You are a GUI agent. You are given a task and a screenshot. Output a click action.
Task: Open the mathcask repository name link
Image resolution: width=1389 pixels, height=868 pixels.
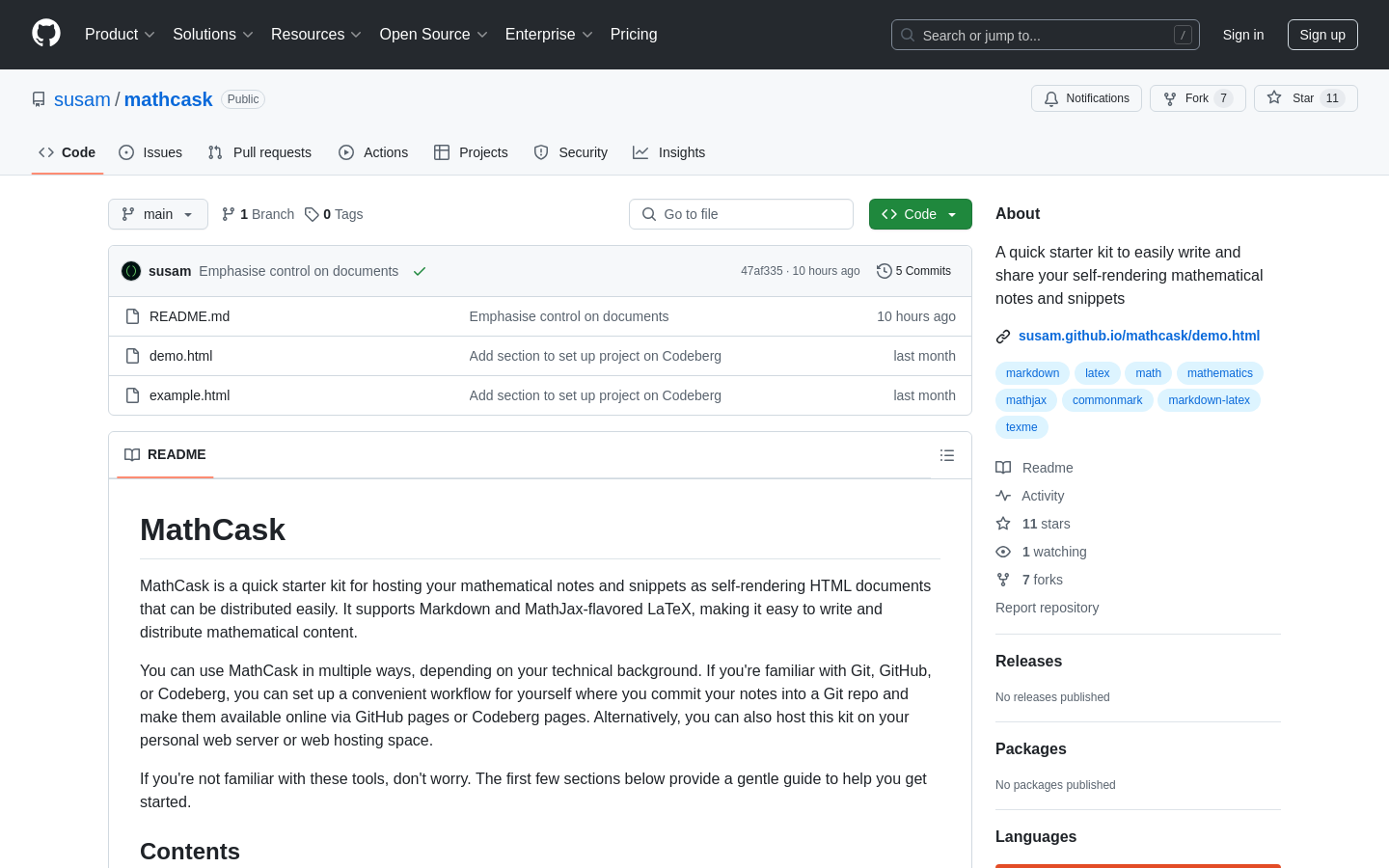tap(168, 99)
